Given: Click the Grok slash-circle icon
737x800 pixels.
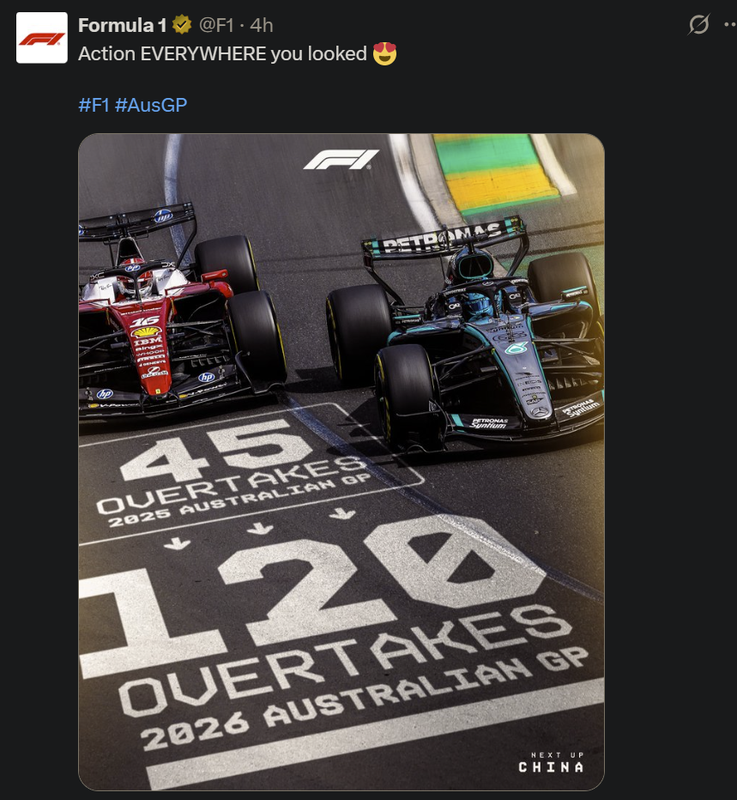Looking at the screenshot, I should point(698,24).
